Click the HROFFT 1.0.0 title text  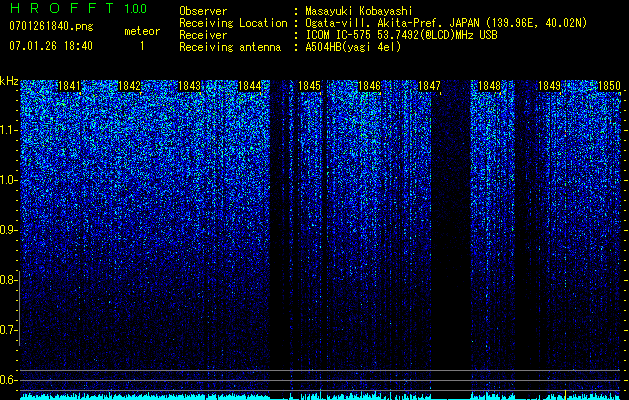click(78, 8)
